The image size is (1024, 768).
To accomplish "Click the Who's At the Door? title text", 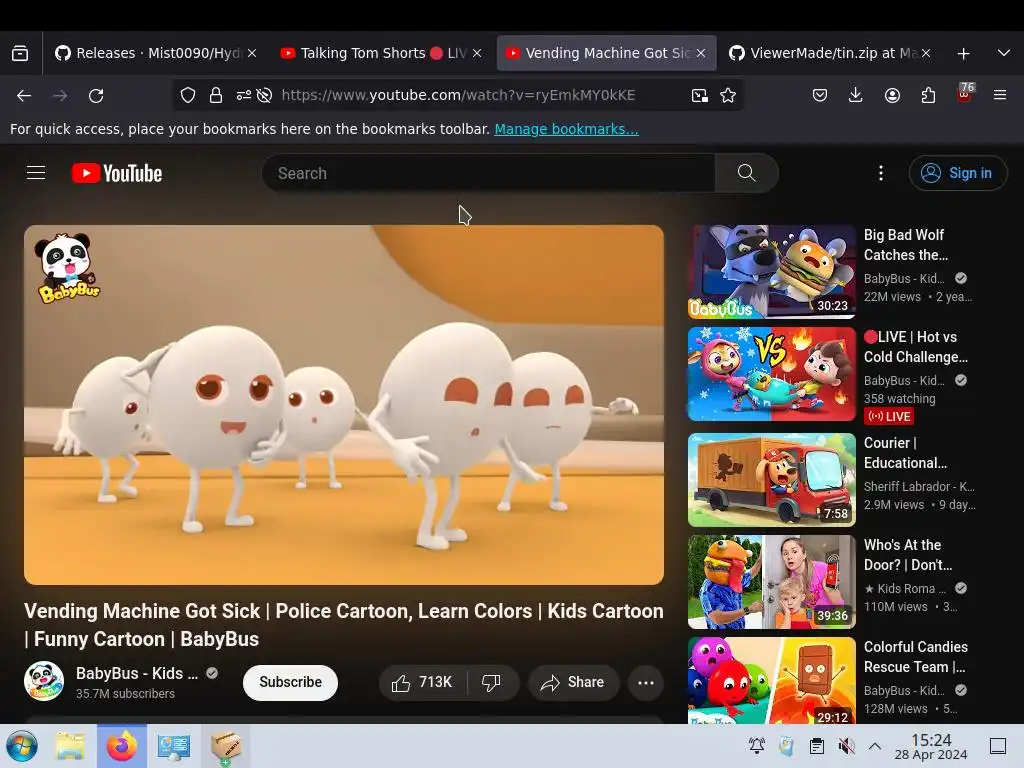I will [x=908, y=554].
